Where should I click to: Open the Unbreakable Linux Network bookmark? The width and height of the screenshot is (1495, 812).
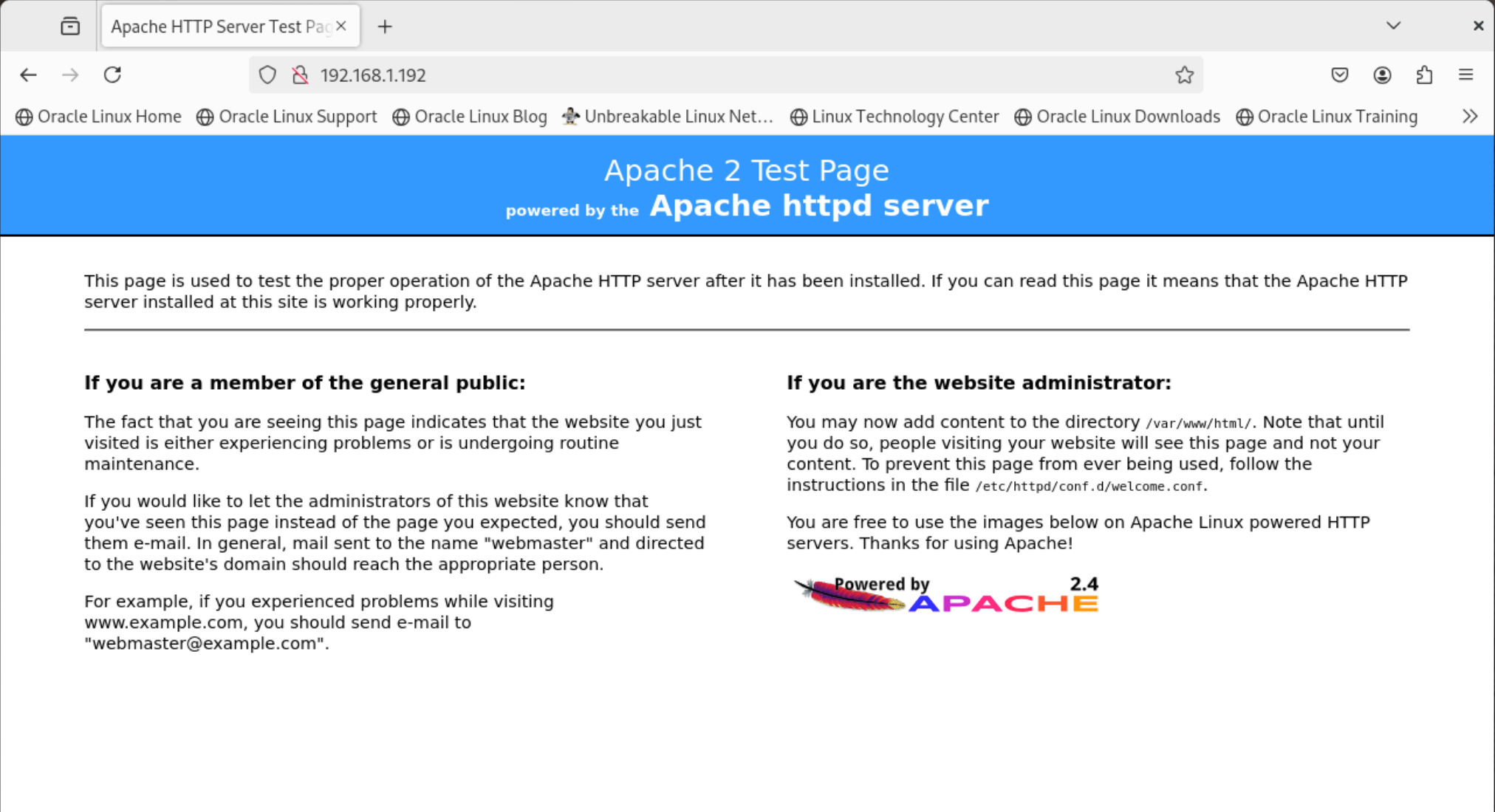click(668, 117)
